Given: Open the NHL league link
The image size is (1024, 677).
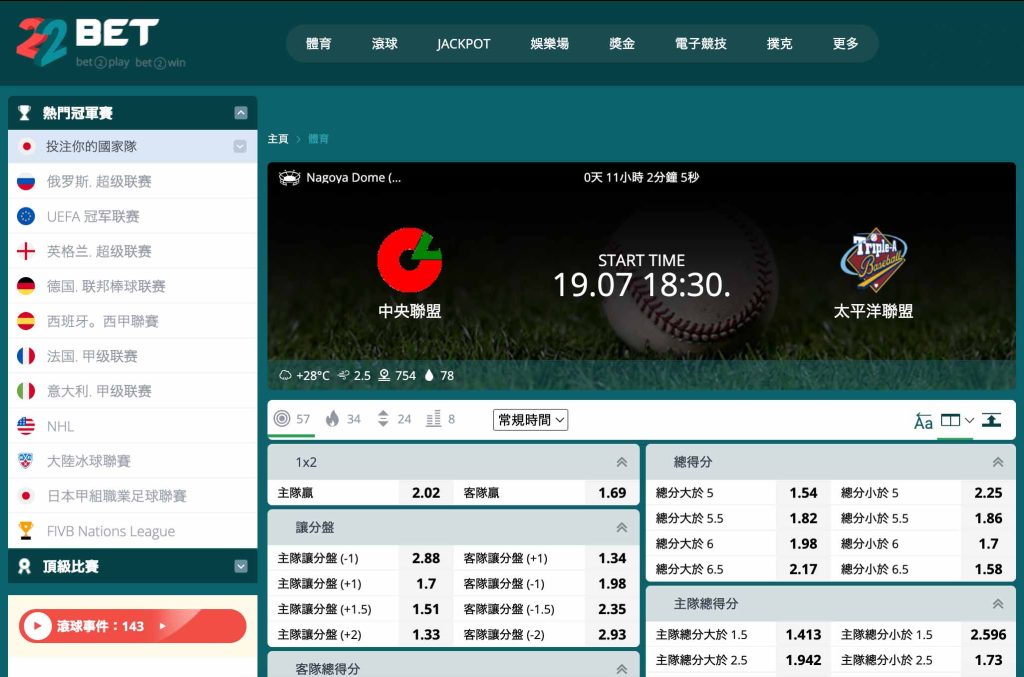Looking at the screenshot, I should click(60, 426).
